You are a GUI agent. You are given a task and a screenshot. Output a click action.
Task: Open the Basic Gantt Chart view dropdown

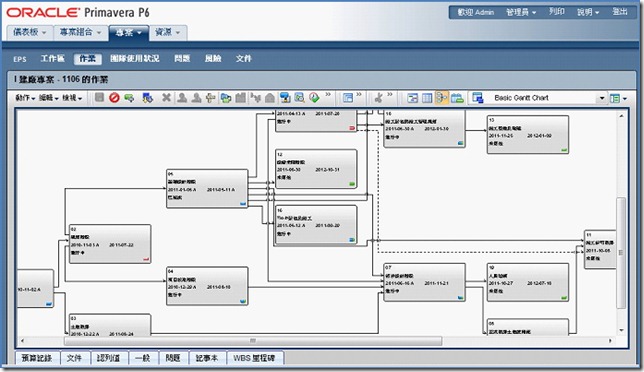point(602,98)
